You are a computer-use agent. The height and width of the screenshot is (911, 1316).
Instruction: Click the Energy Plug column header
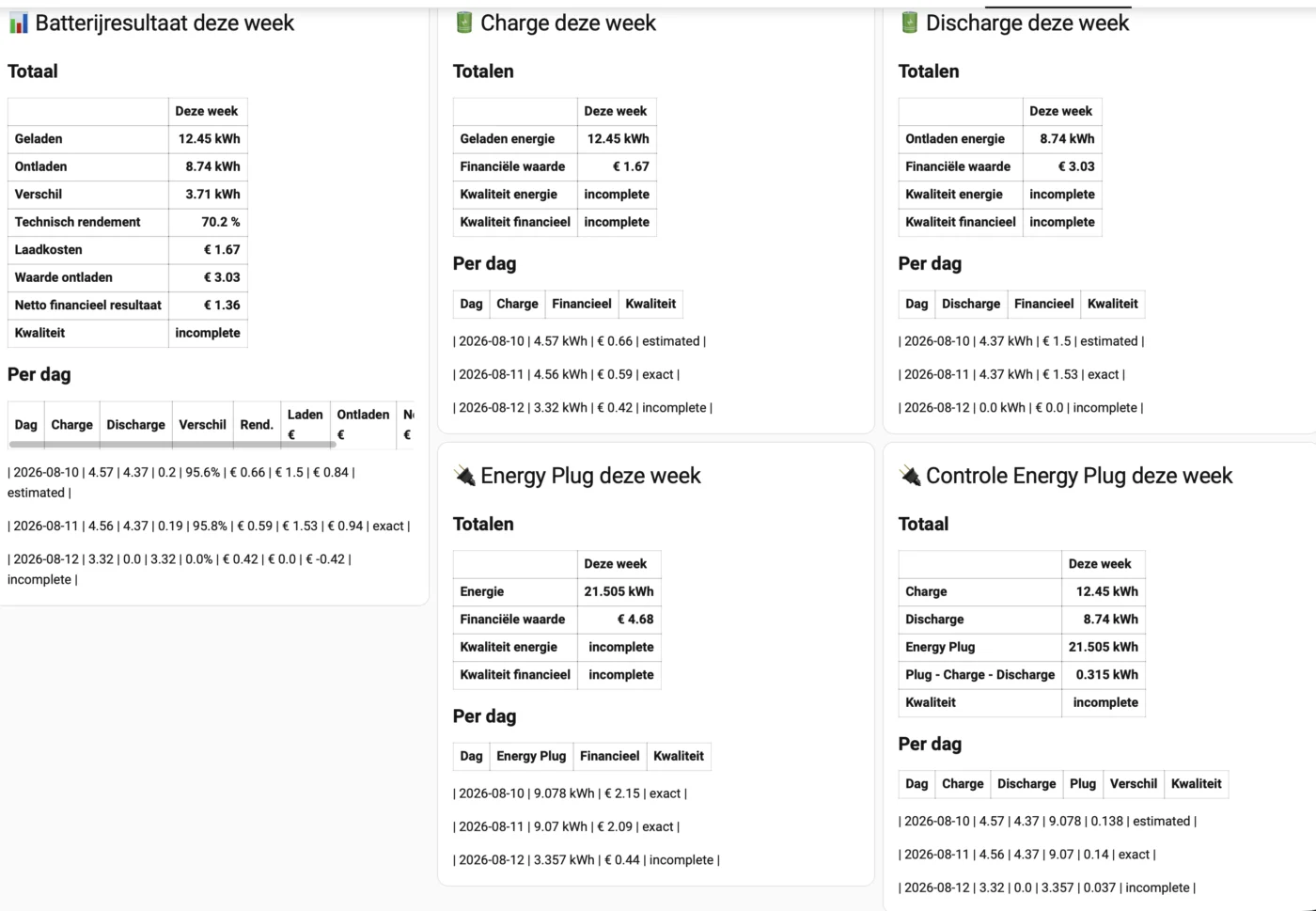click(x=531, y=756)
